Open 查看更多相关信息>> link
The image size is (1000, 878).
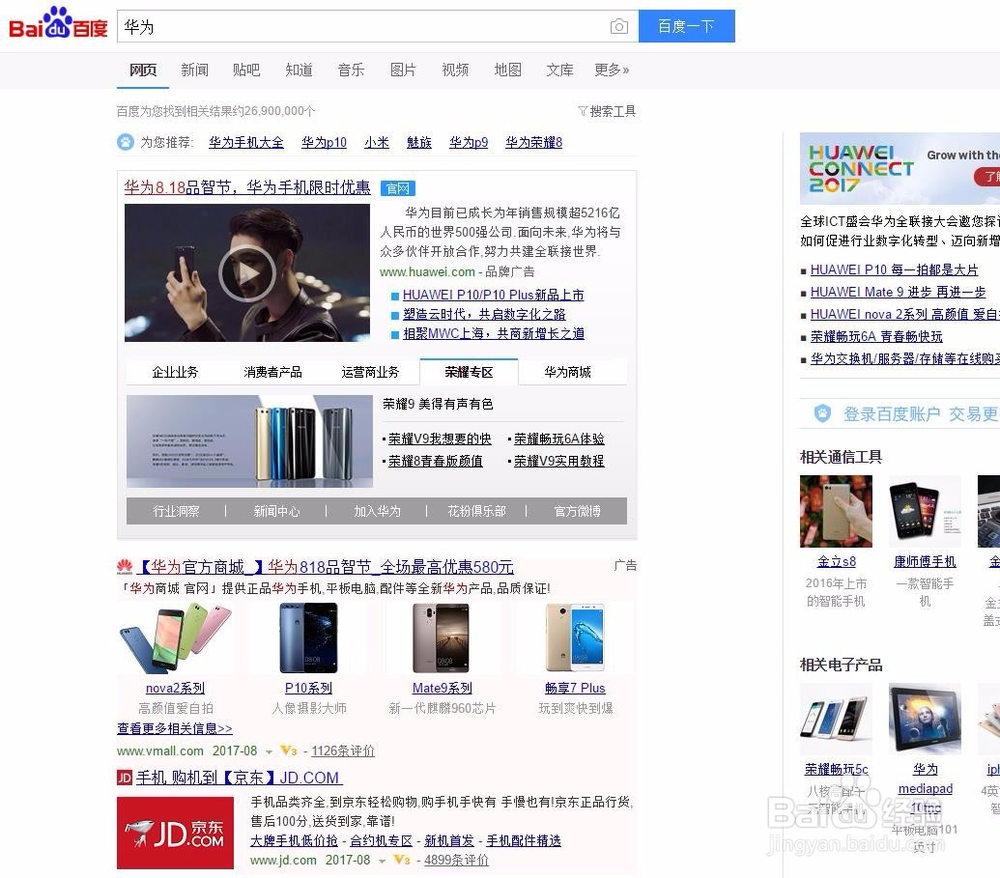click(175, 728)
